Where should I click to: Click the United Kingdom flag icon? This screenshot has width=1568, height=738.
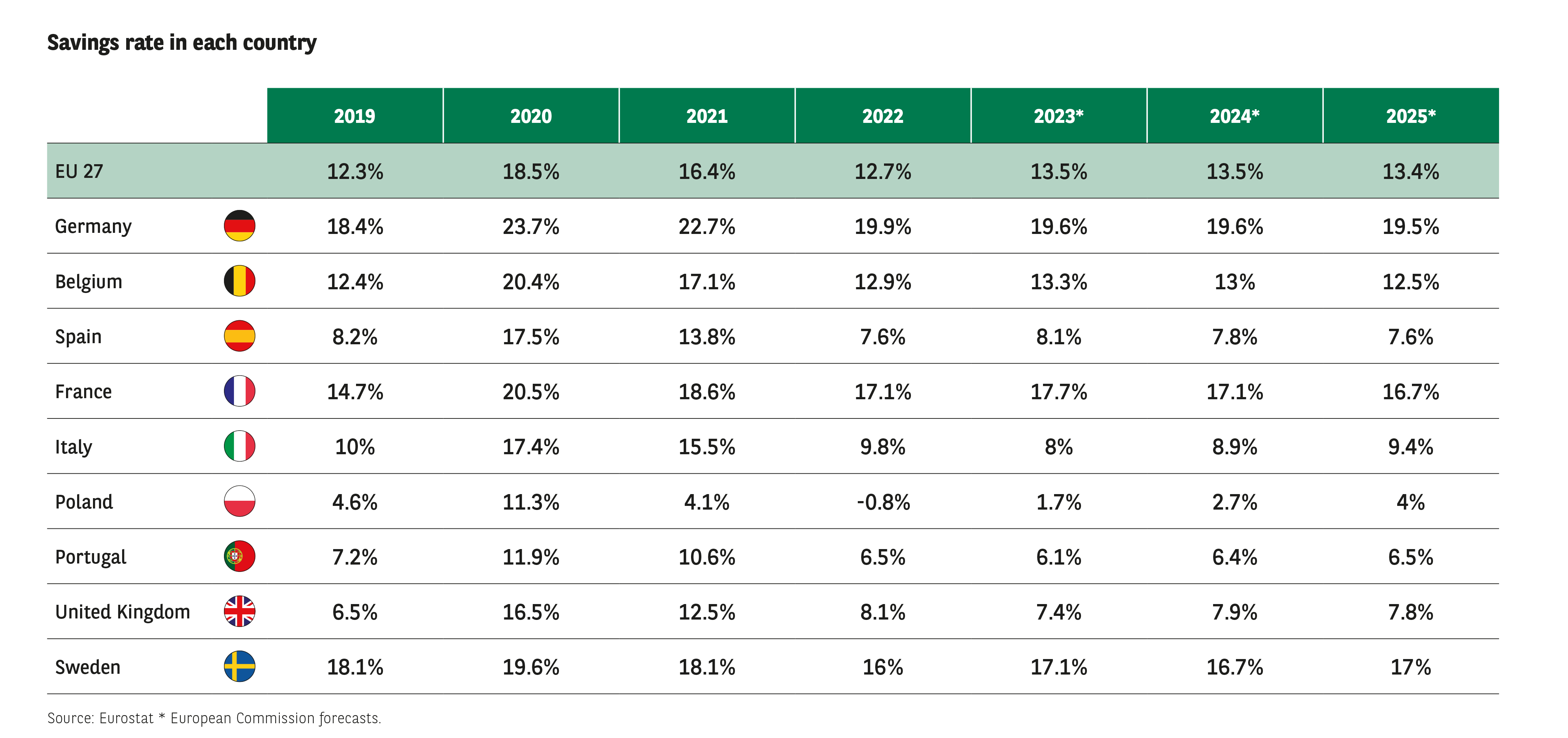click(x=239, y=611)
